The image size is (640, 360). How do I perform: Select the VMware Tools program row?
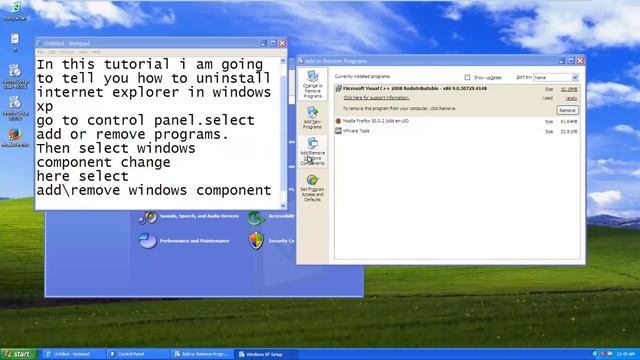tap(457, 131)
